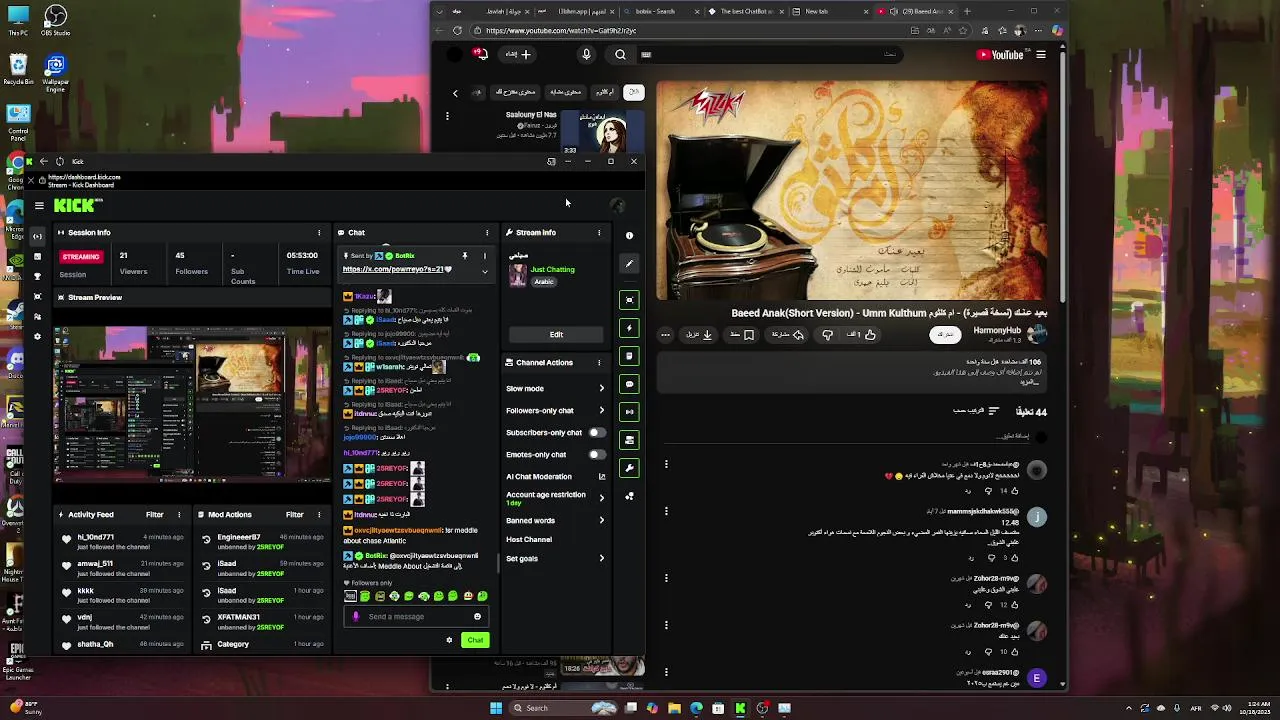Click the pin icon on the BotRix pinned message

pos(464,256)
